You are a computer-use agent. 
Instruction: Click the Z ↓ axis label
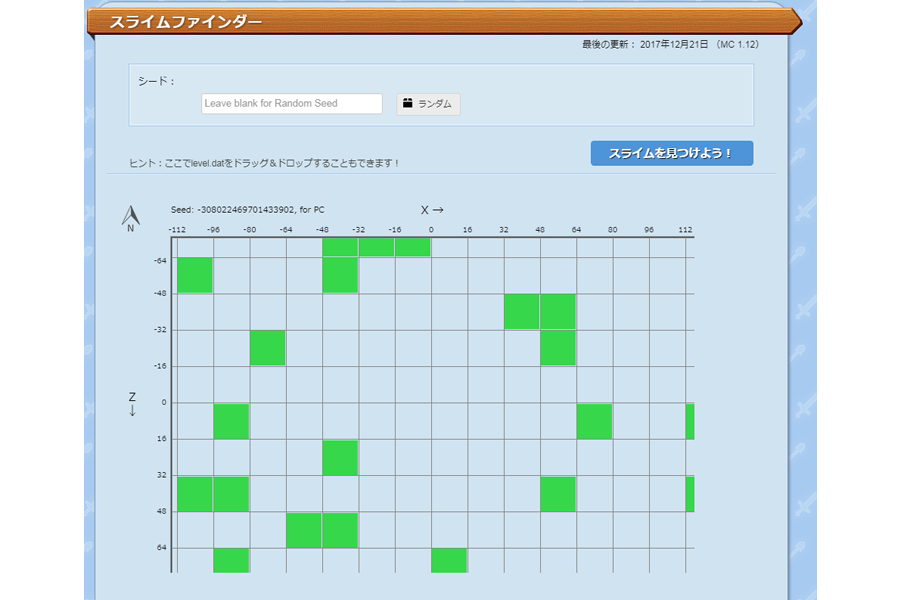click(132, 404)
